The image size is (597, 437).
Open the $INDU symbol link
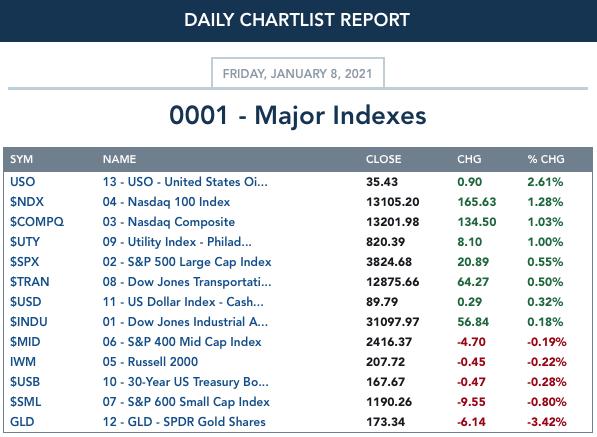tap(29, 322)
